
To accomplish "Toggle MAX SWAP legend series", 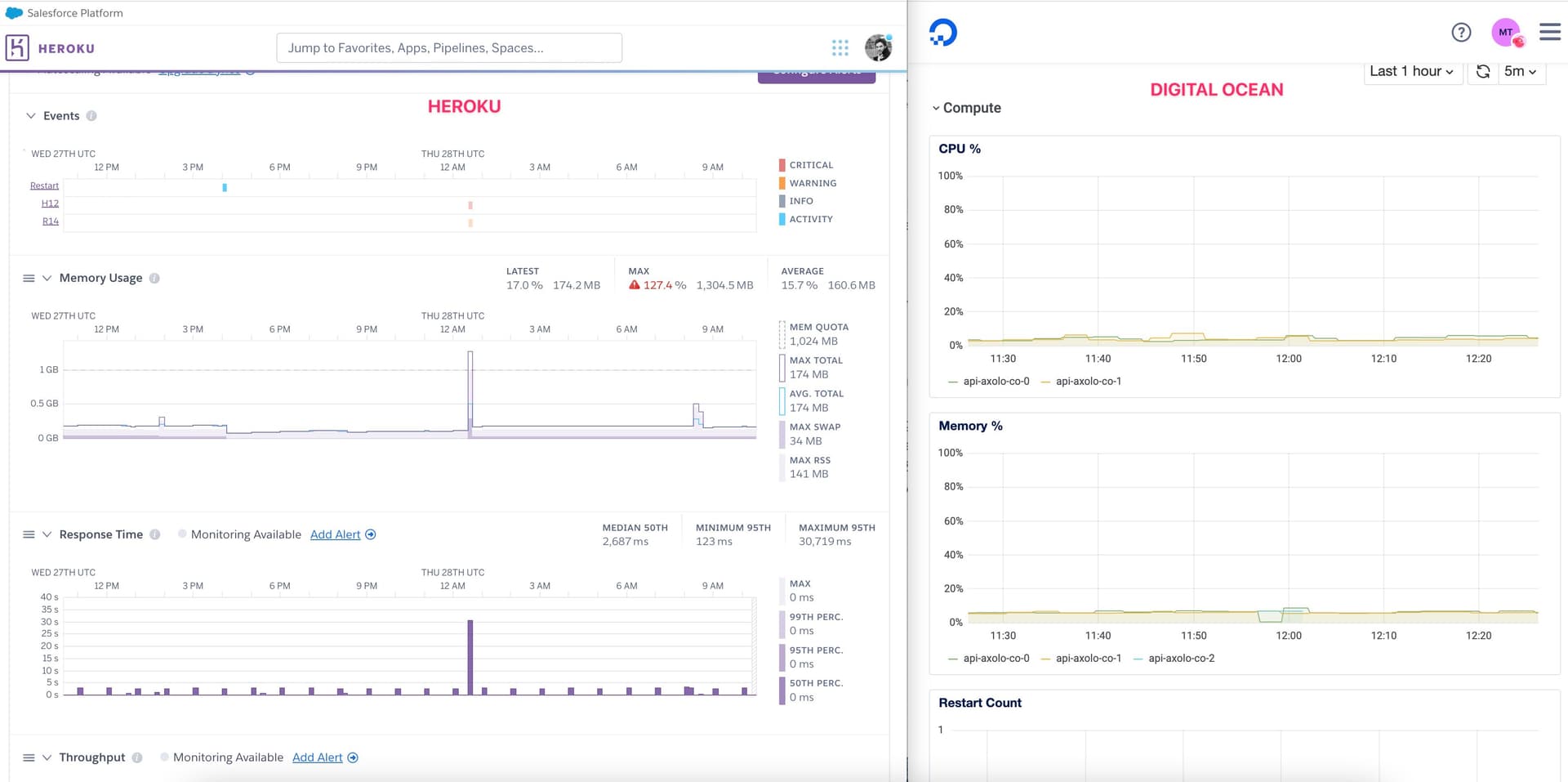I will point(809,434).
